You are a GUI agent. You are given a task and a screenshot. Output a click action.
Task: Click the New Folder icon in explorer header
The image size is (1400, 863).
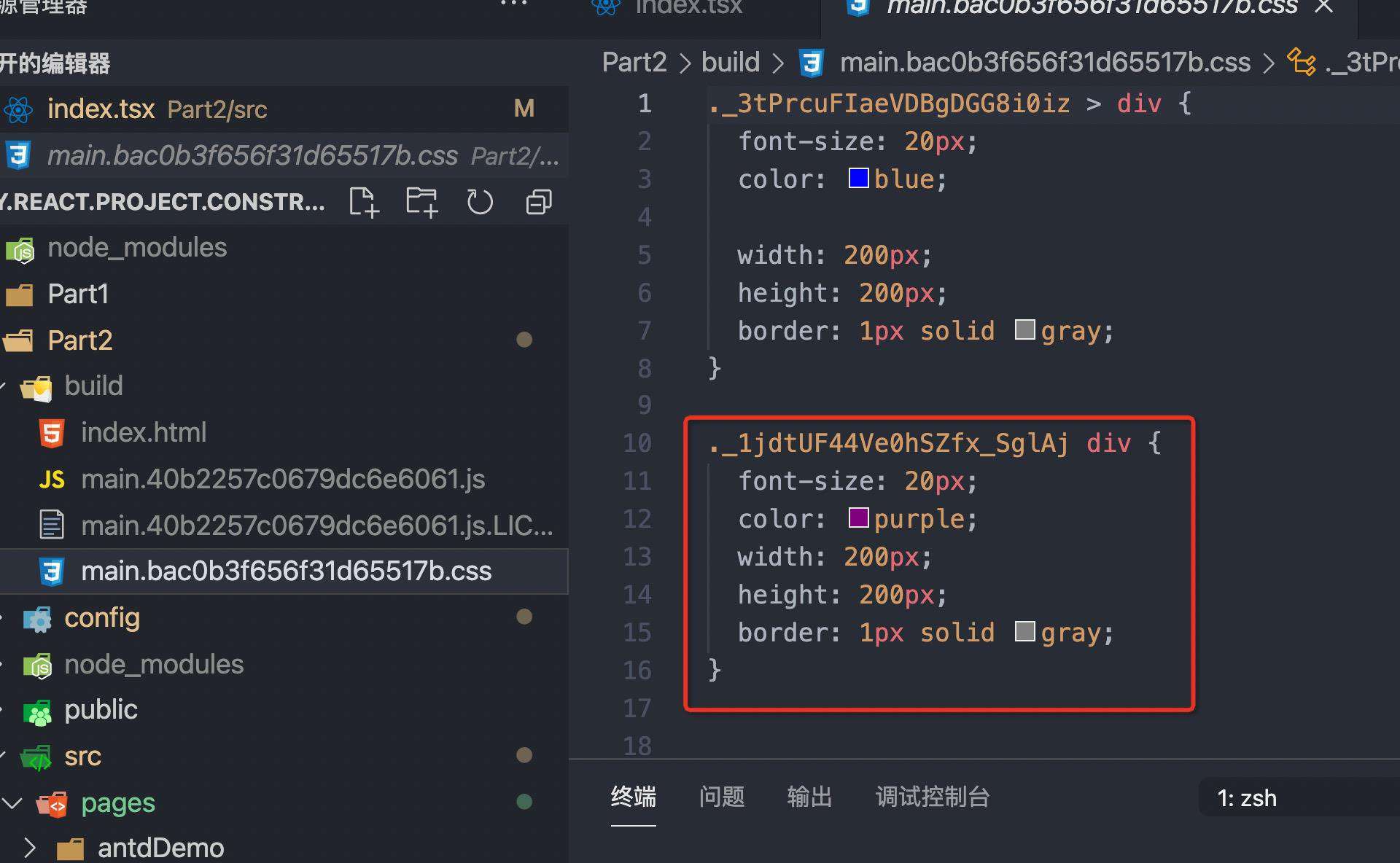pos(422,202)
